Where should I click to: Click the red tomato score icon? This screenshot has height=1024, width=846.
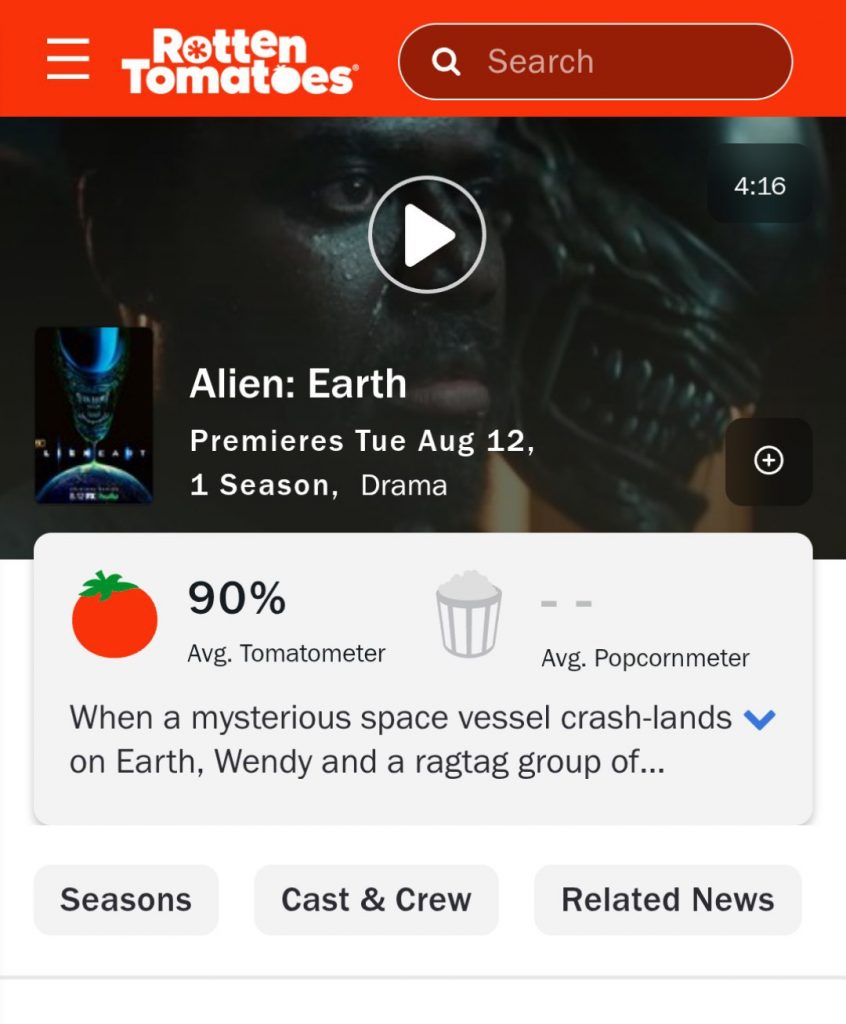click(114, 615)
